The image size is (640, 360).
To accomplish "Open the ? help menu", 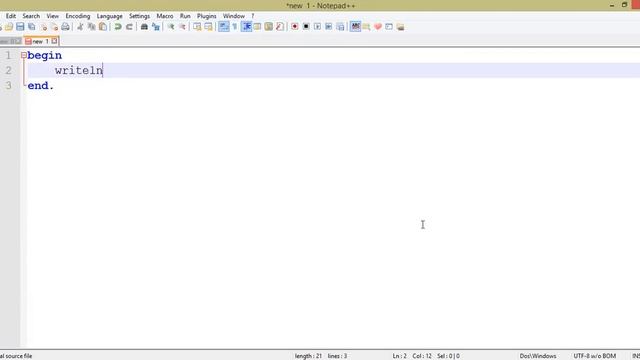I will pos(253,16).
